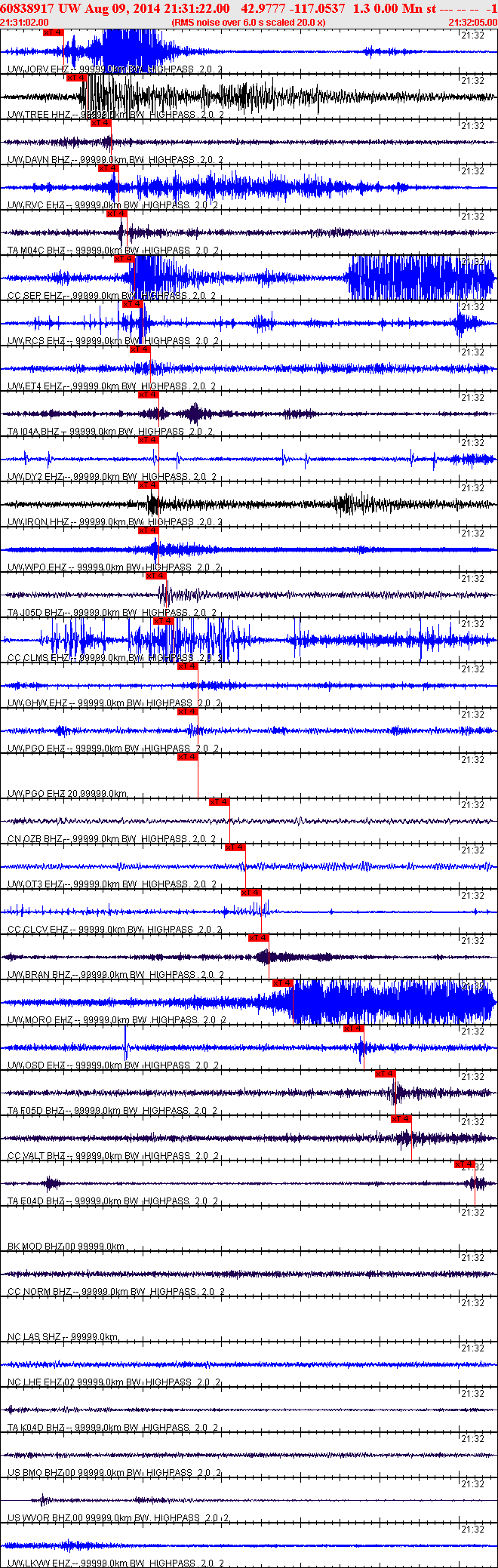Click the UW.LKWV EHZ station label
The image size is (498, 1568).
(x=38, y=1563)
